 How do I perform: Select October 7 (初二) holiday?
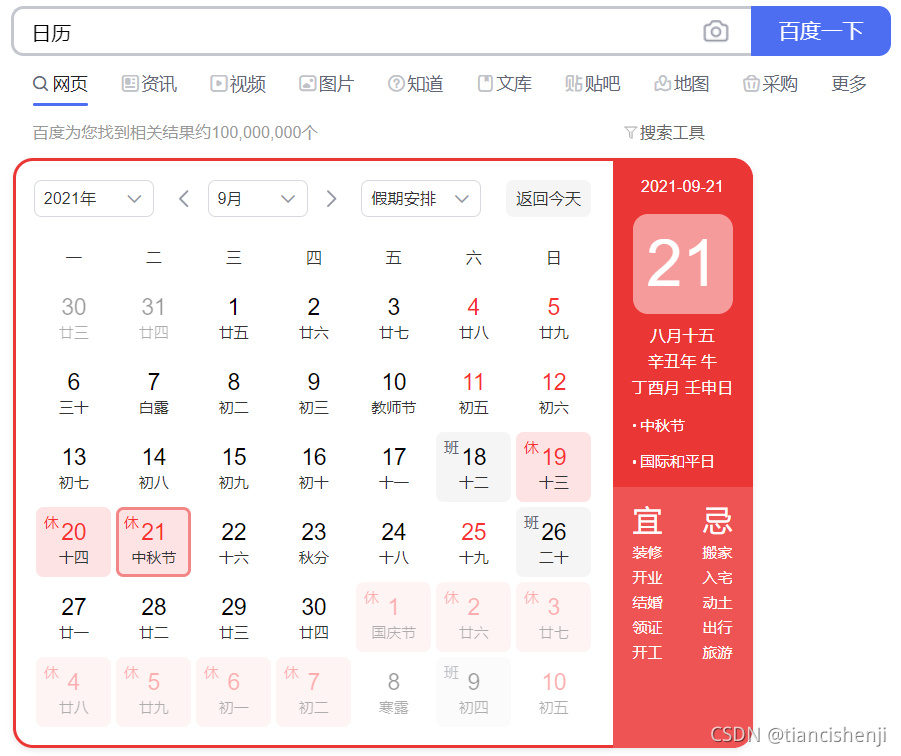click(314, 692)
